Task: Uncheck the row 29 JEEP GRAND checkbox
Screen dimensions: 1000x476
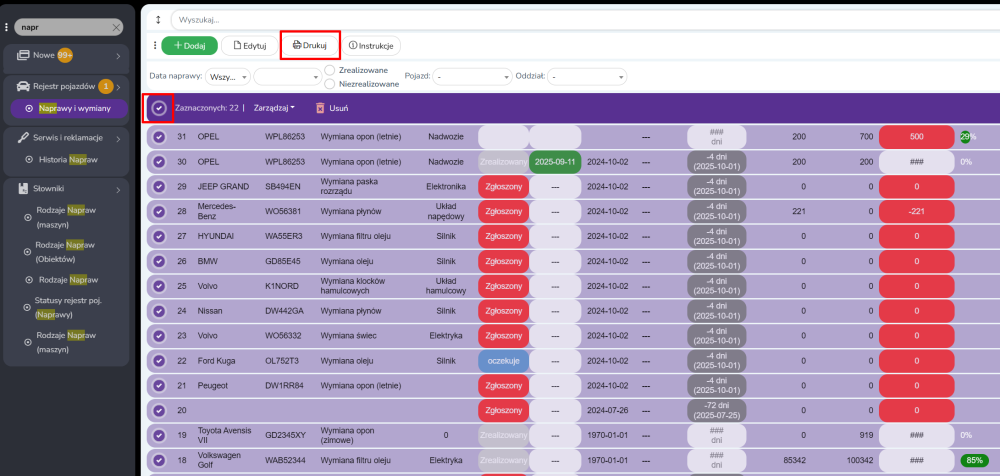Action: [159, 186]
